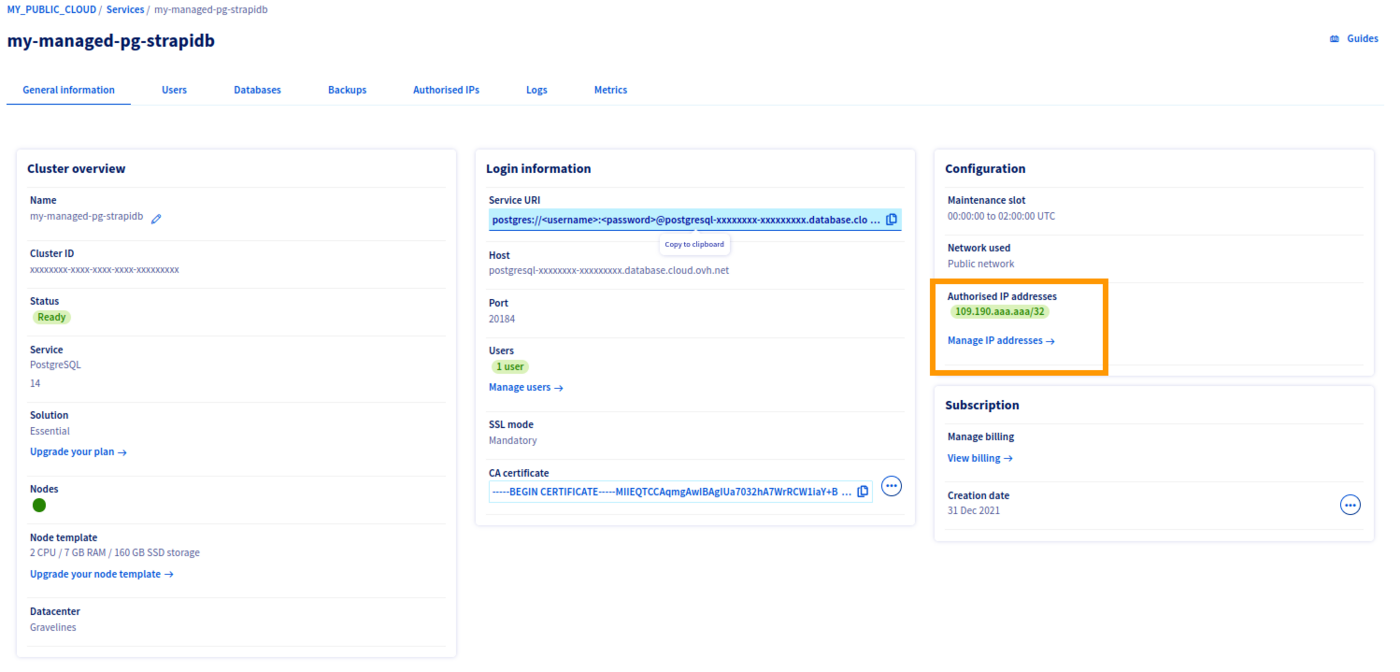The width and height of the screenshot is (1400, 672).
Task: Click the pencil icon to rename the cluster
Action: tap(156, 216)
